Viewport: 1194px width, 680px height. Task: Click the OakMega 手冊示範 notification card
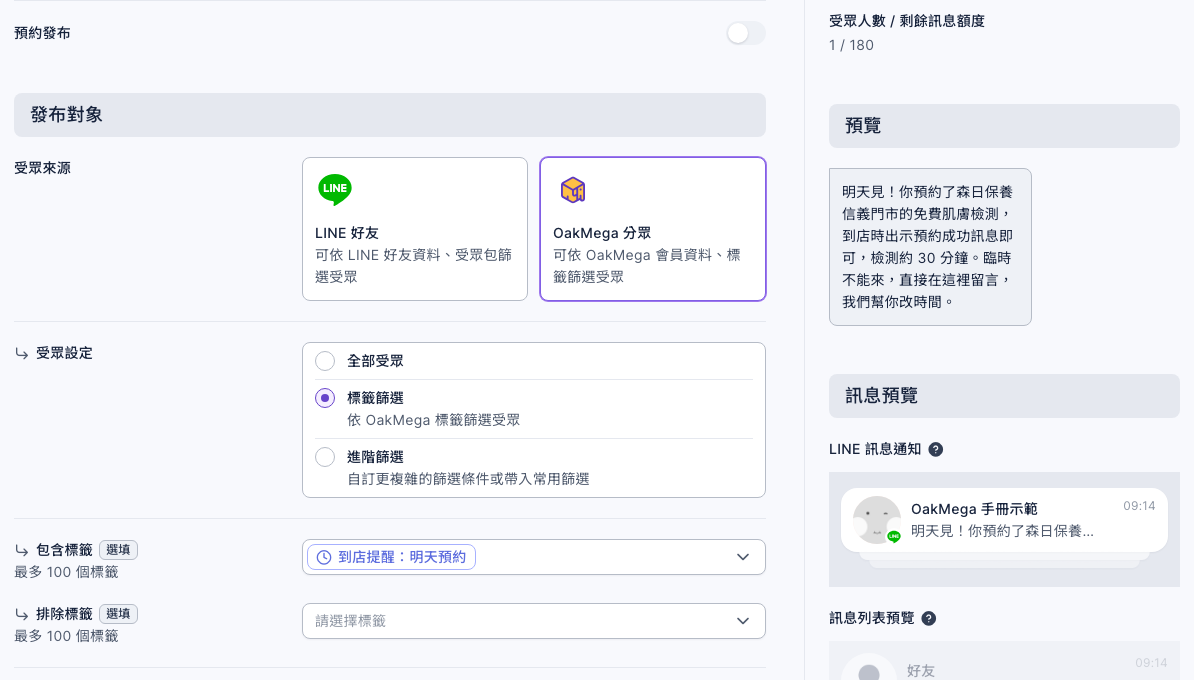coord(1004,520)
